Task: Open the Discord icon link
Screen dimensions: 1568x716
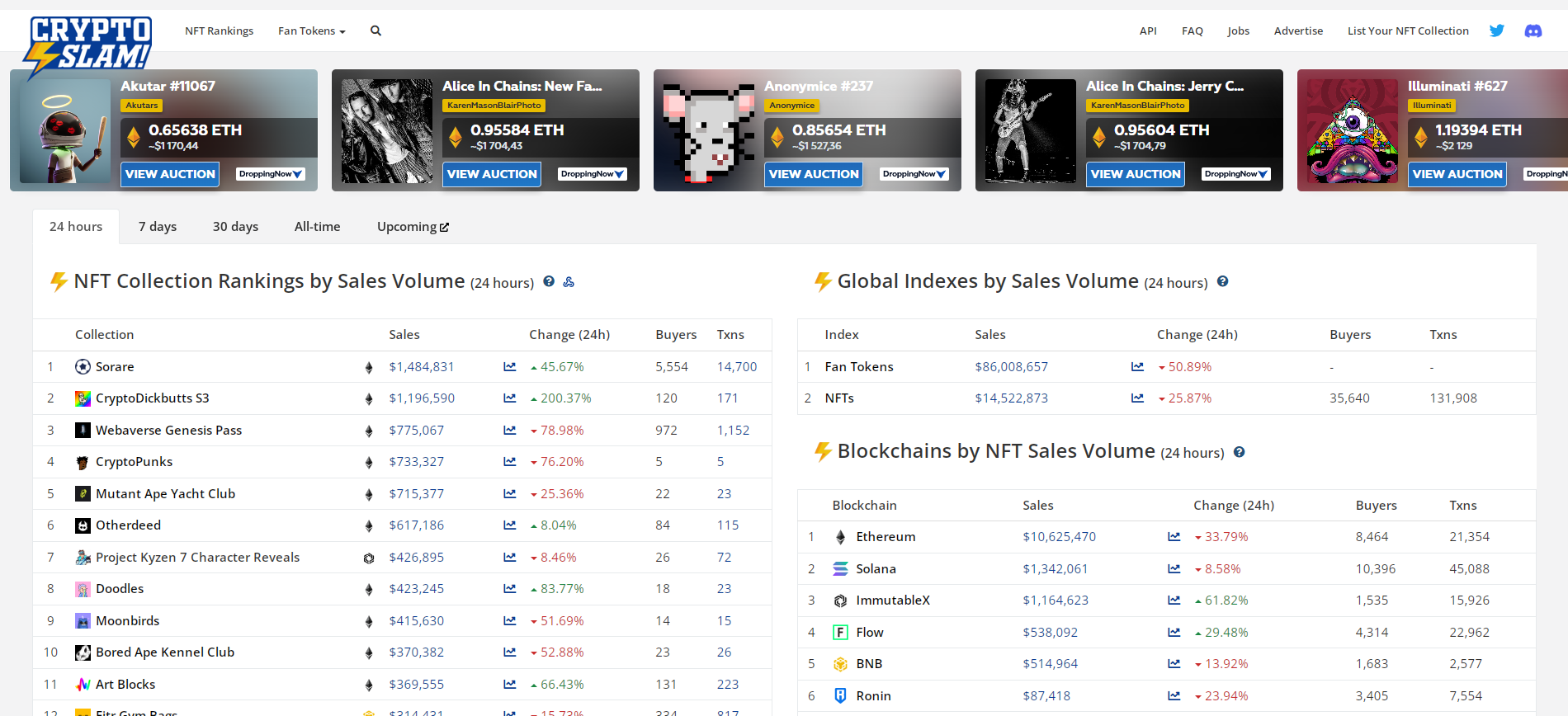Action: click(x=1533, y=31)
